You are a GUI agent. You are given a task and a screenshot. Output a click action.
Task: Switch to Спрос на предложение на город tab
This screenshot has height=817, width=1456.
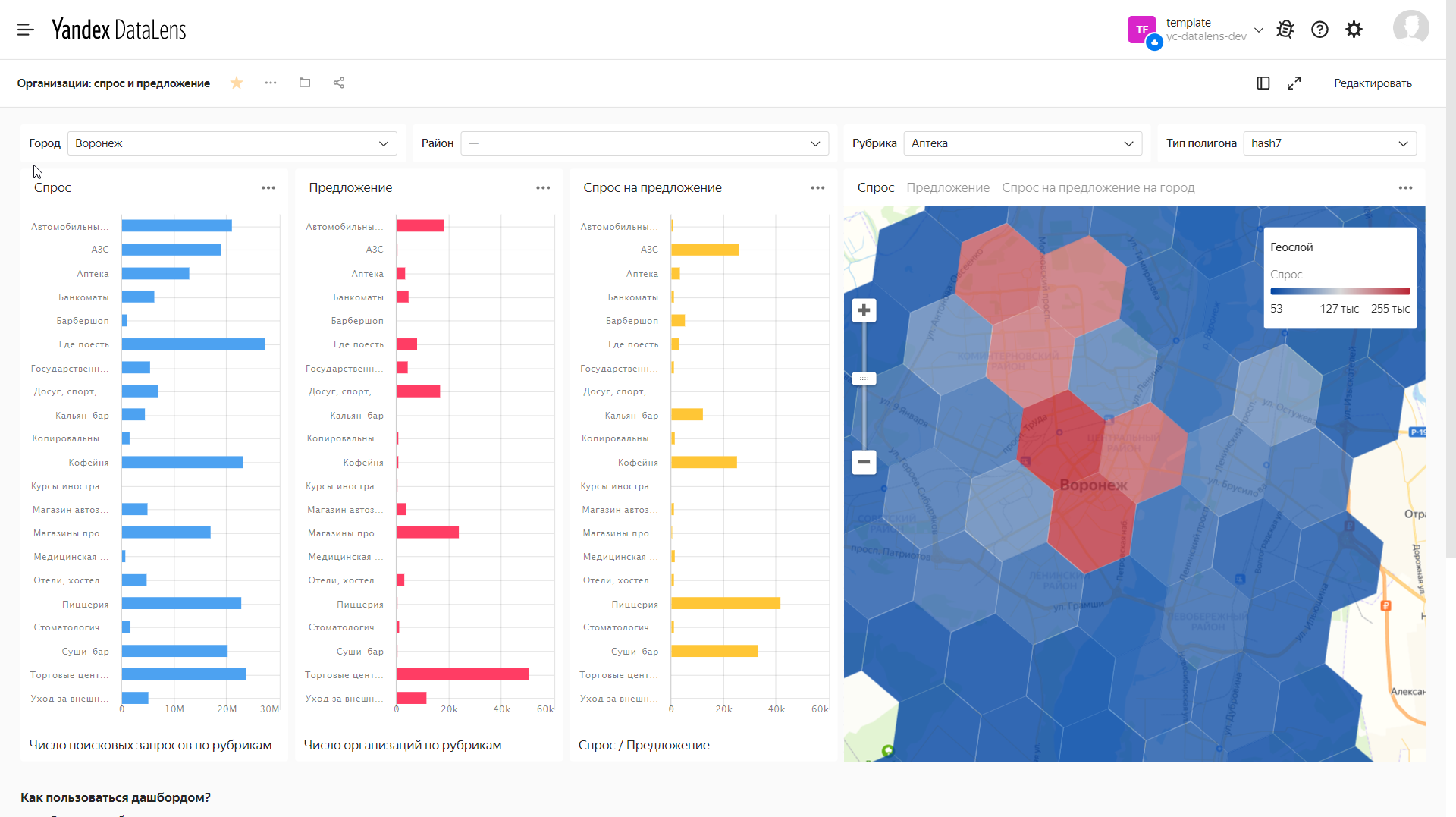(1098, 187)
